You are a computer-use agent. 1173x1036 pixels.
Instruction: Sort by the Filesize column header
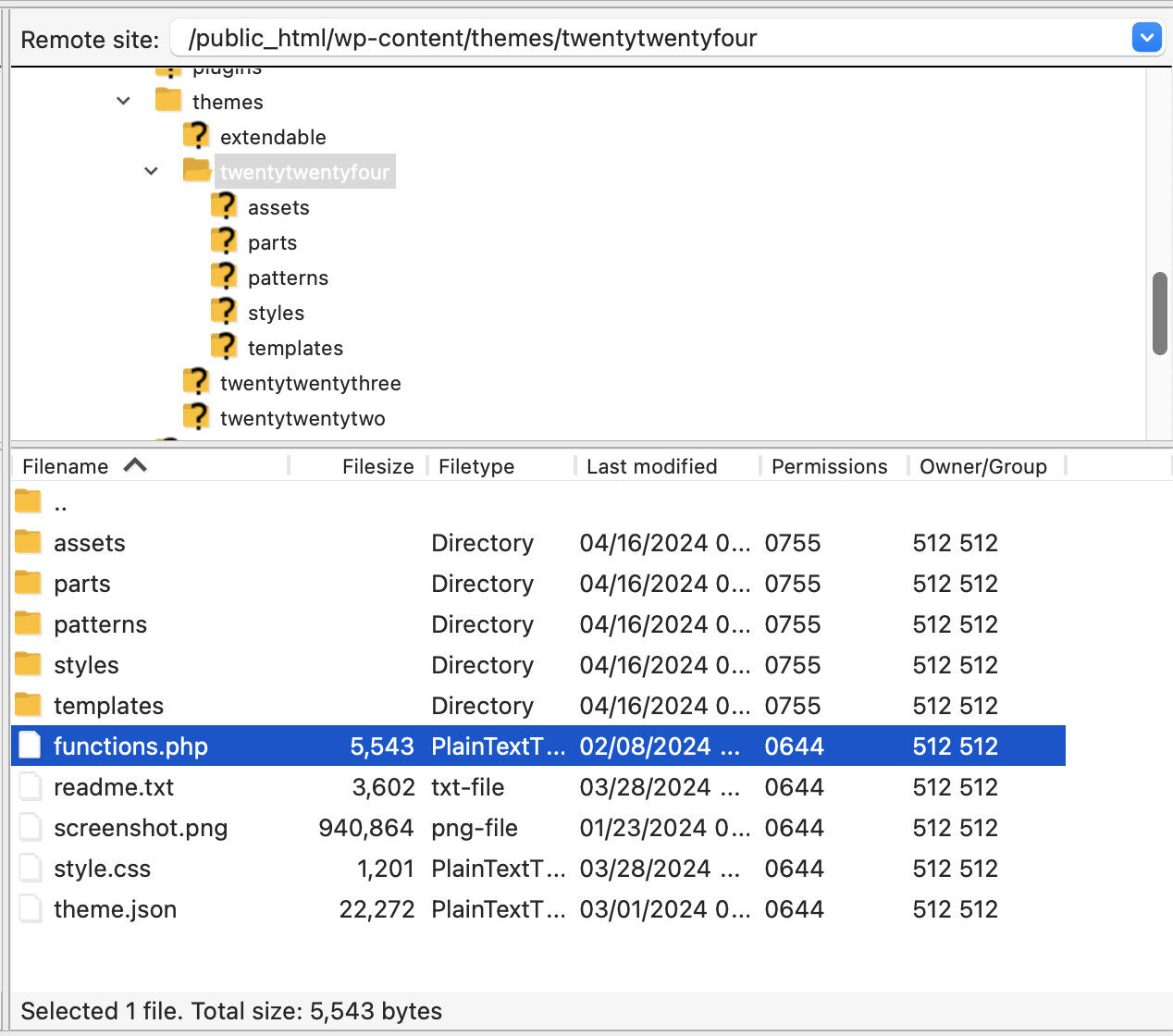click(377, 466)
